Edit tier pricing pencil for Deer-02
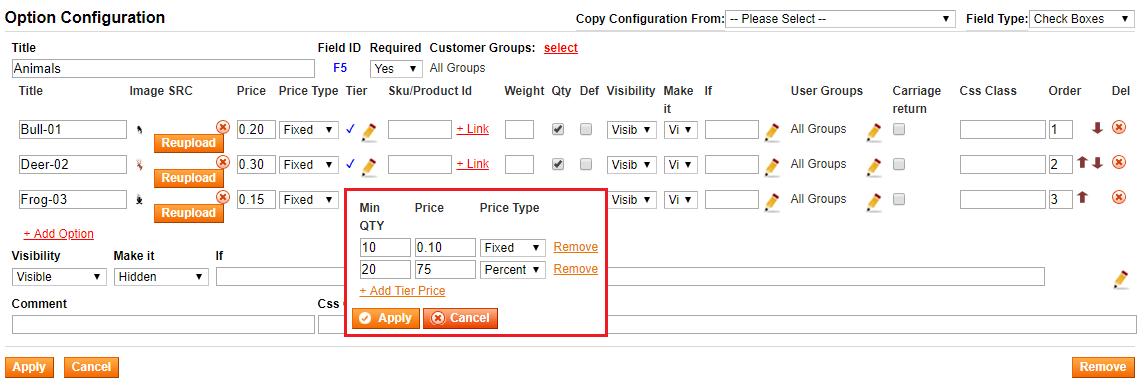The width and height of the screenshot is (1138, 385). tap(369, 166)
